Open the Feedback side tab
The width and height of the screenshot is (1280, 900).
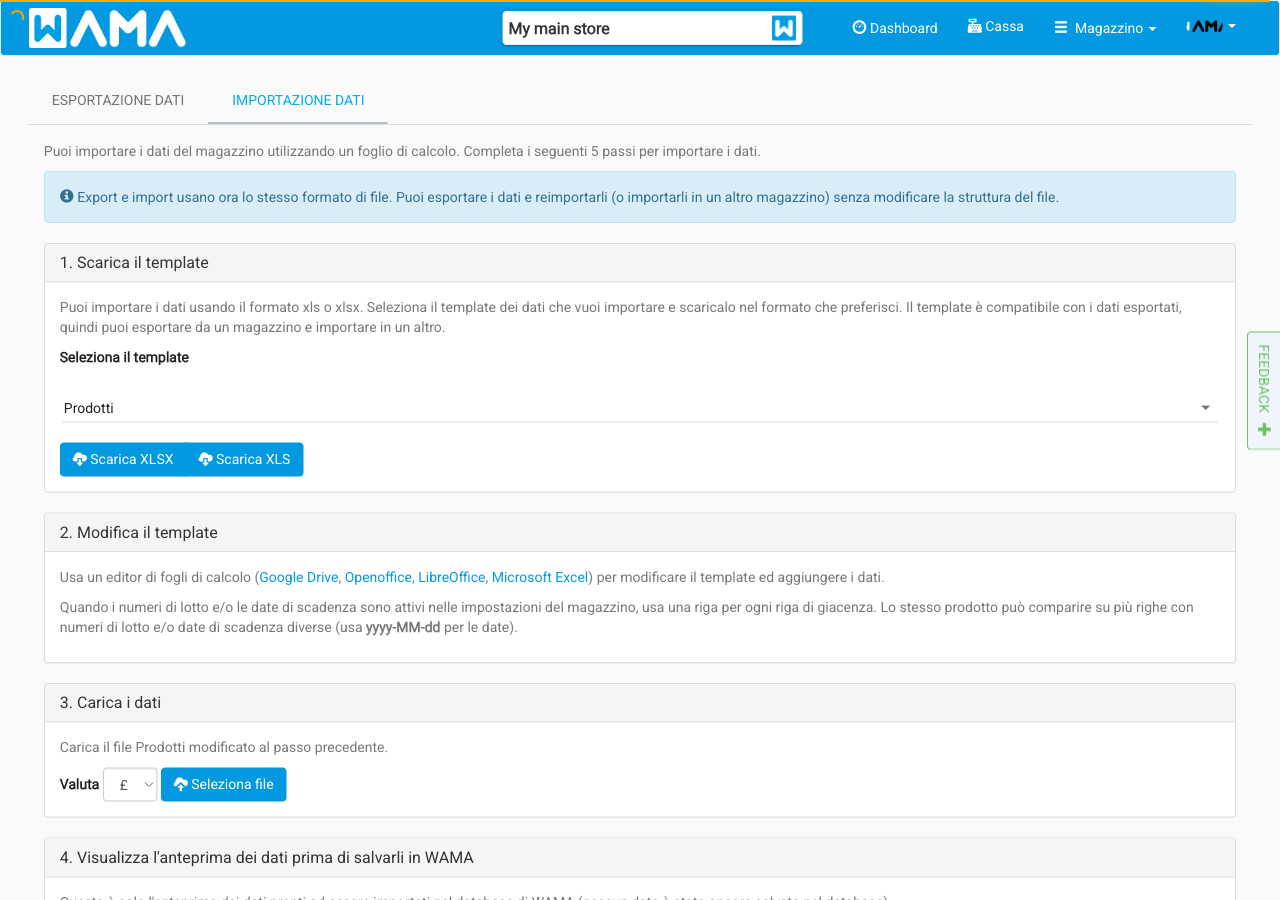pos(1264,391)
